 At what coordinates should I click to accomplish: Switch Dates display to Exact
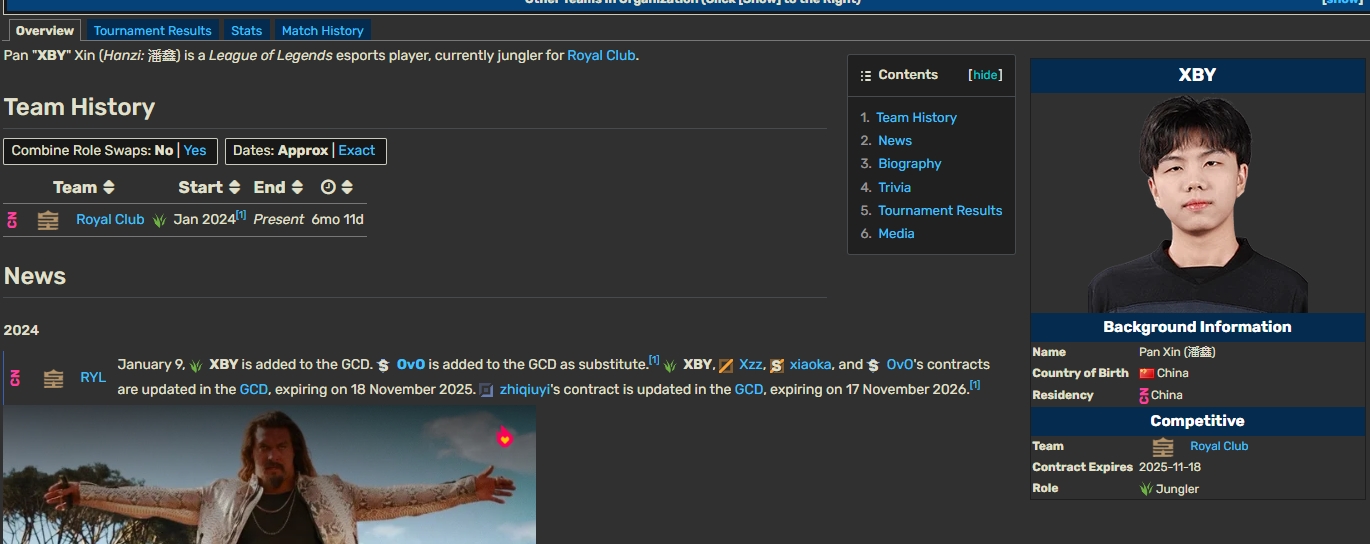click(357, 151)
